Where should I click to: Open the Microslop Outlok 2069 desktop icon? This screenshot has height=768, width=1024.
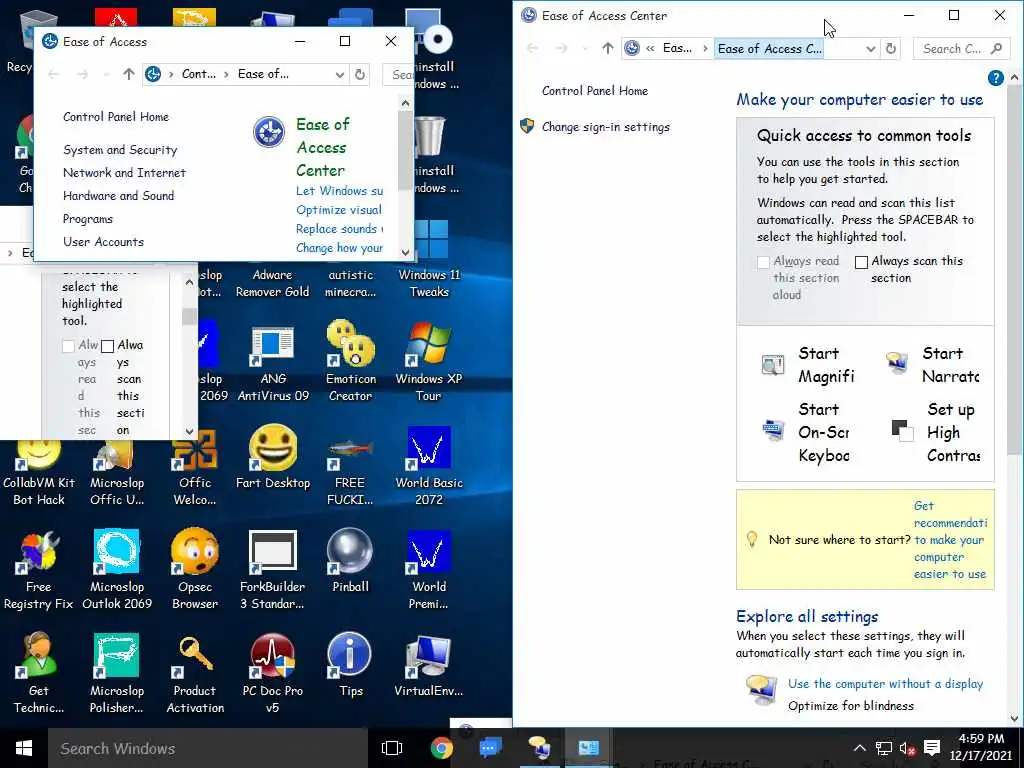click(117, 569)
